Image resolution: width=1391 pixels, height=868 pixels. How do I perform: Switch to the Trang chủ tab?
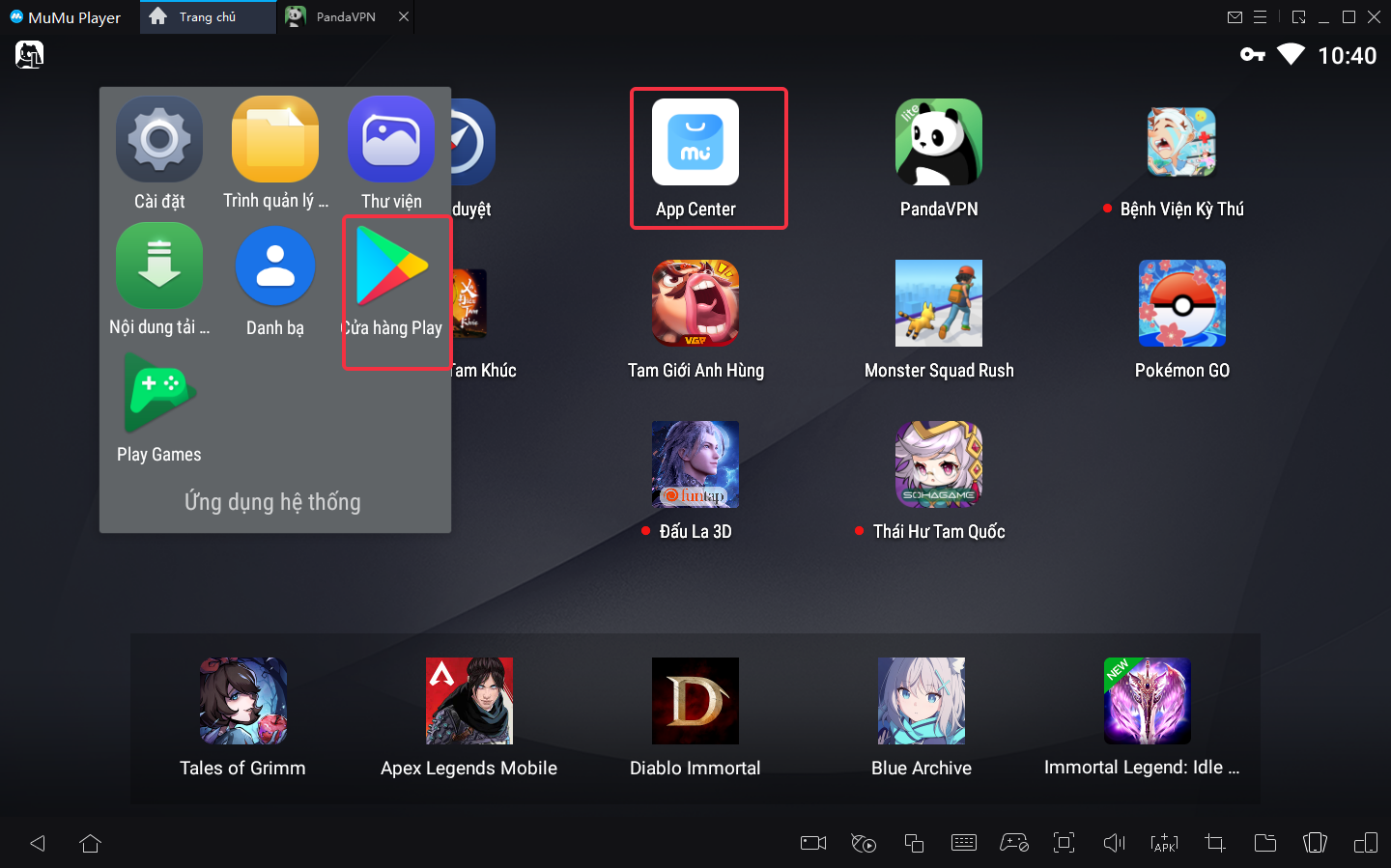tap(207, 17)
